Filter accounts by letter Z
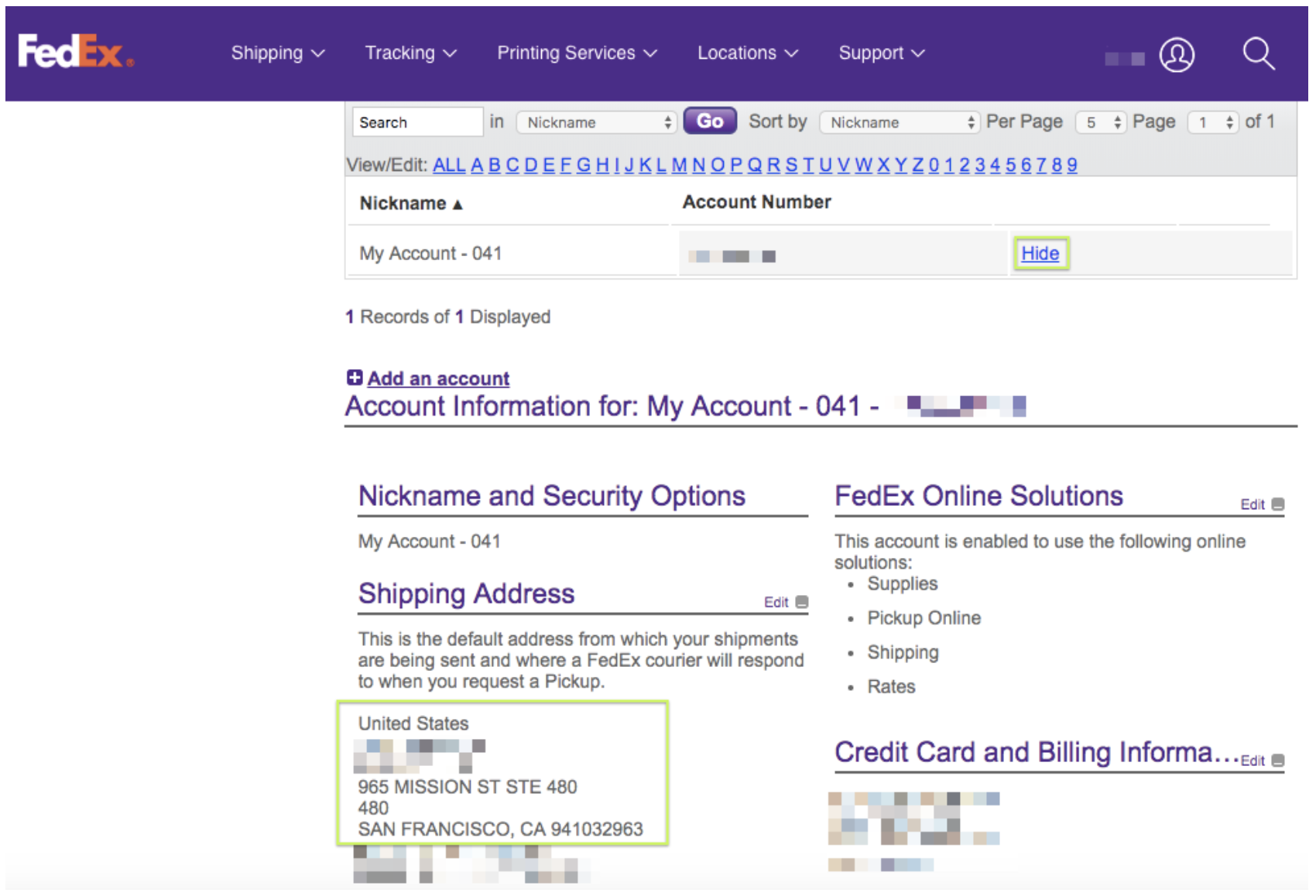Image resolution: width=1316 pixels, height=896 pixels. pos(917,165)
